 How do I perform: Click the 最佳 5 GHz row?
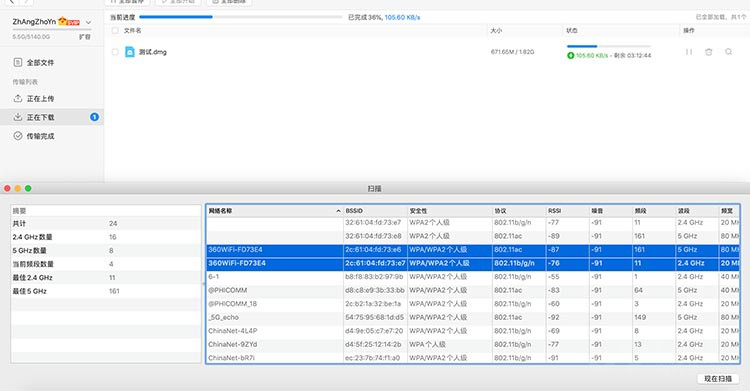[106, 291]
